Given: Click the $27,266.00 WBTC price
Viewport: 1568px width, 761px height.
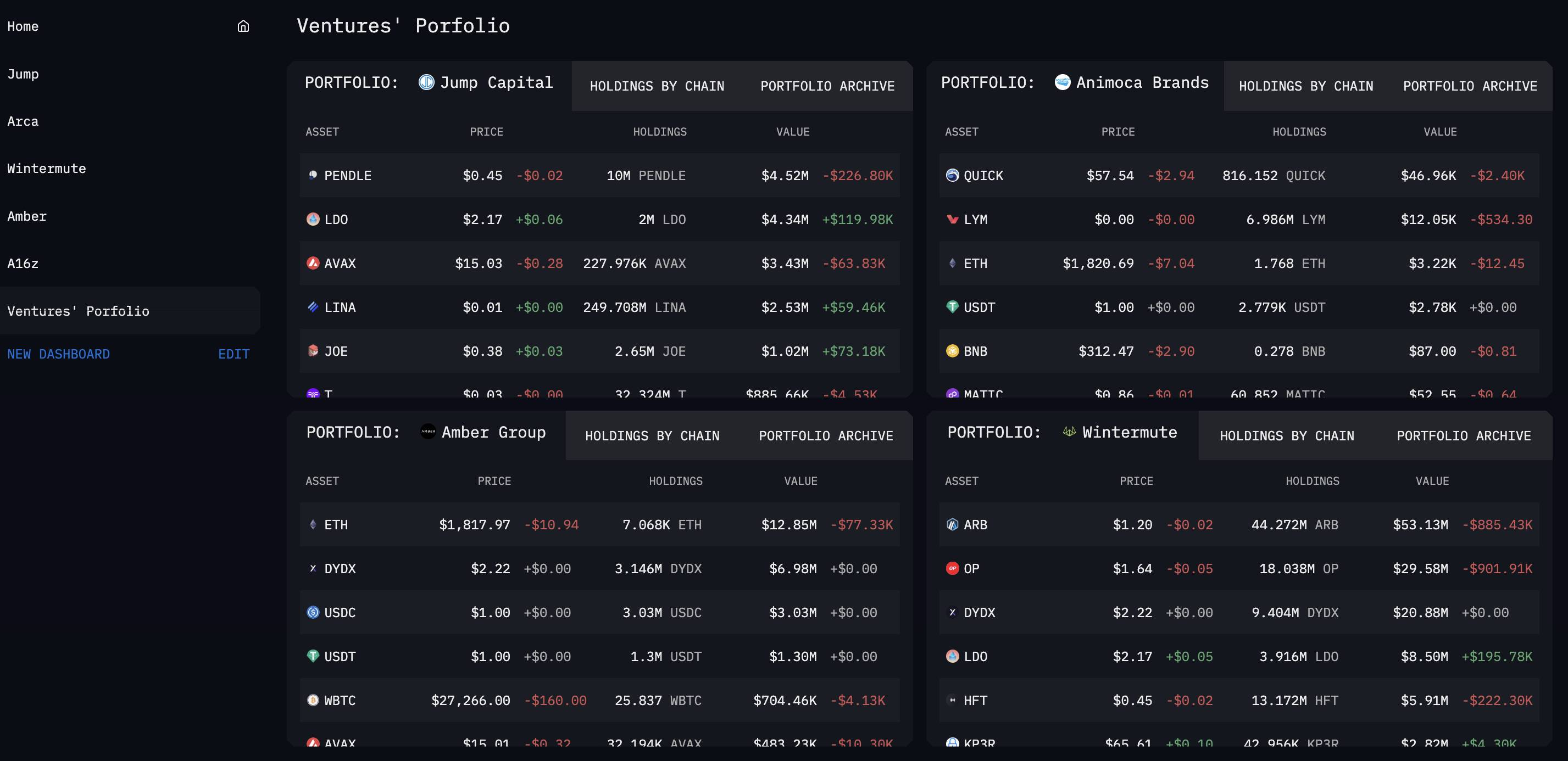Looking at the screenshot, I should click(x=470, y=701).
